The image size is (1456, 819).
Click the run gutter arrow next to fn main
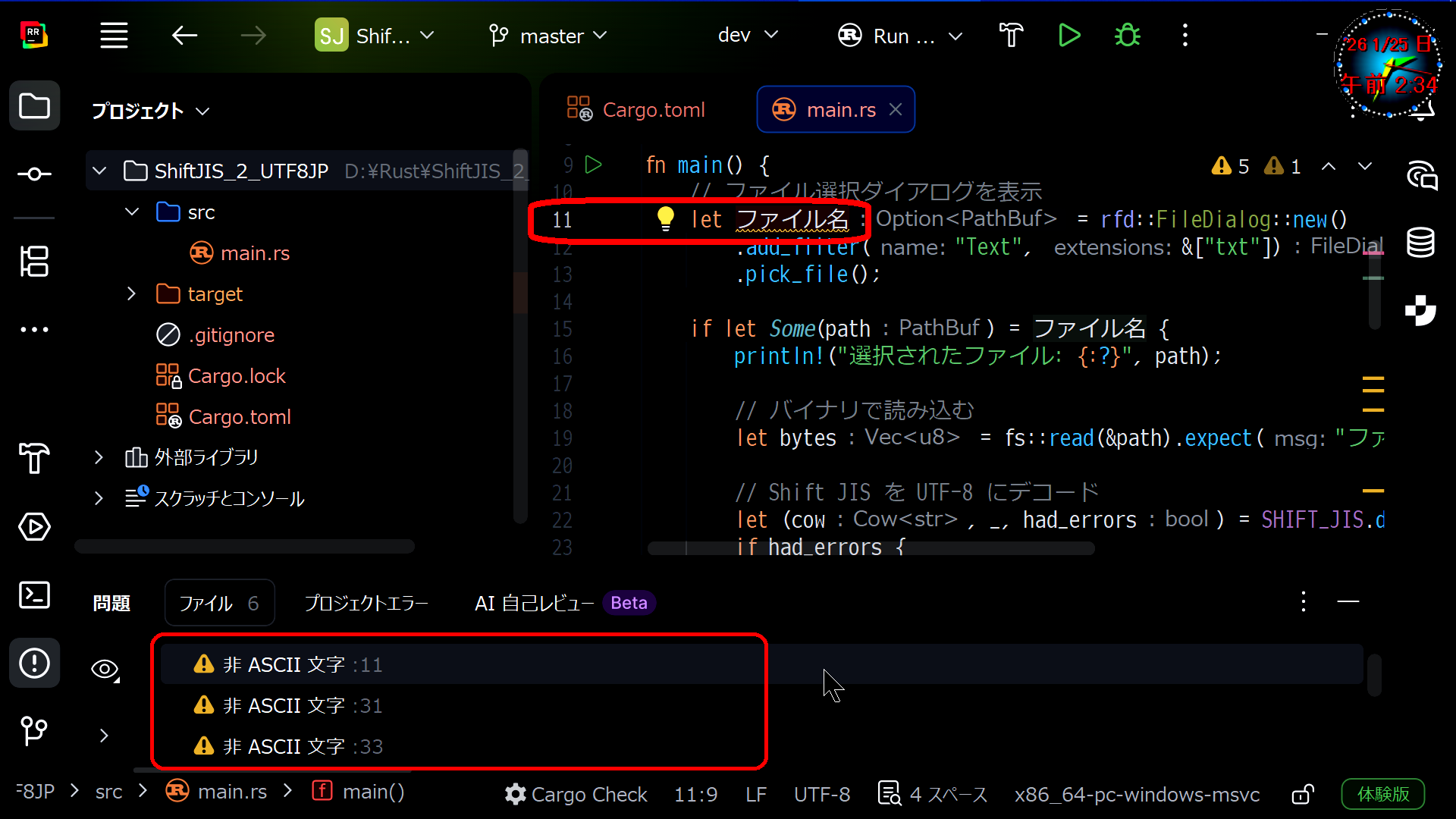pos(594,165)
